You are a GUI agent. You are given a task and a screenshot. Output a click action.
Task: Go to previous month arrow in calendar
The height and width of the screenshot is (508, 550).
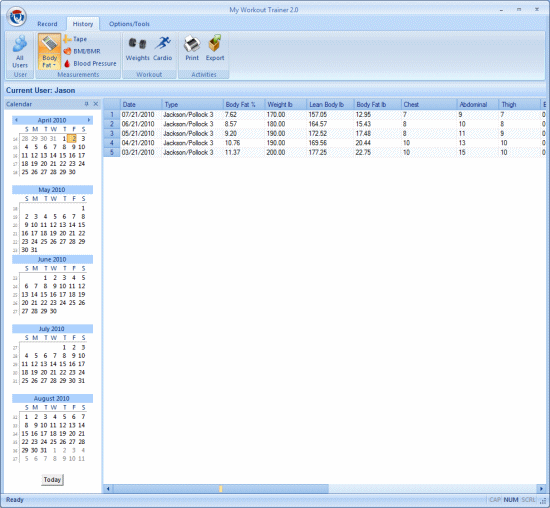[x=16, y=120]
